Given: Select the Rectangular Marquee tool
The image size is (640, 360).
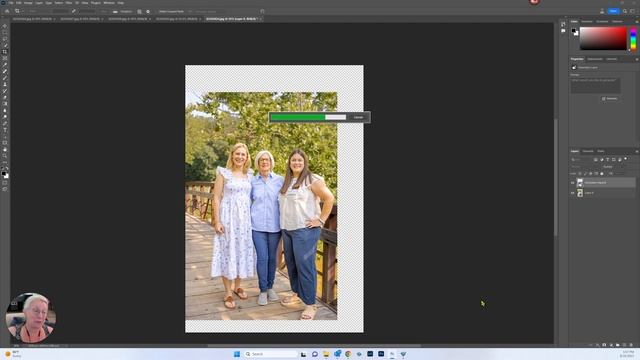Looking at the screenshot, I should coord(5,33).
